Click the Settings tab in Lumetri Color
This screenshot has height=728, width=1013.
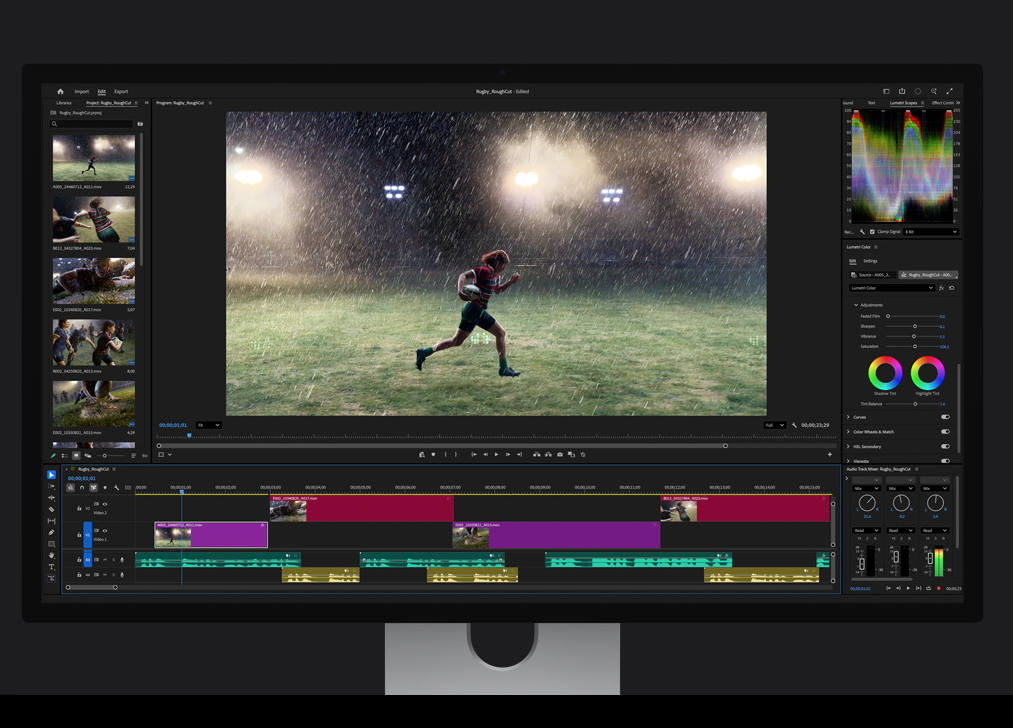coord(870,261)
